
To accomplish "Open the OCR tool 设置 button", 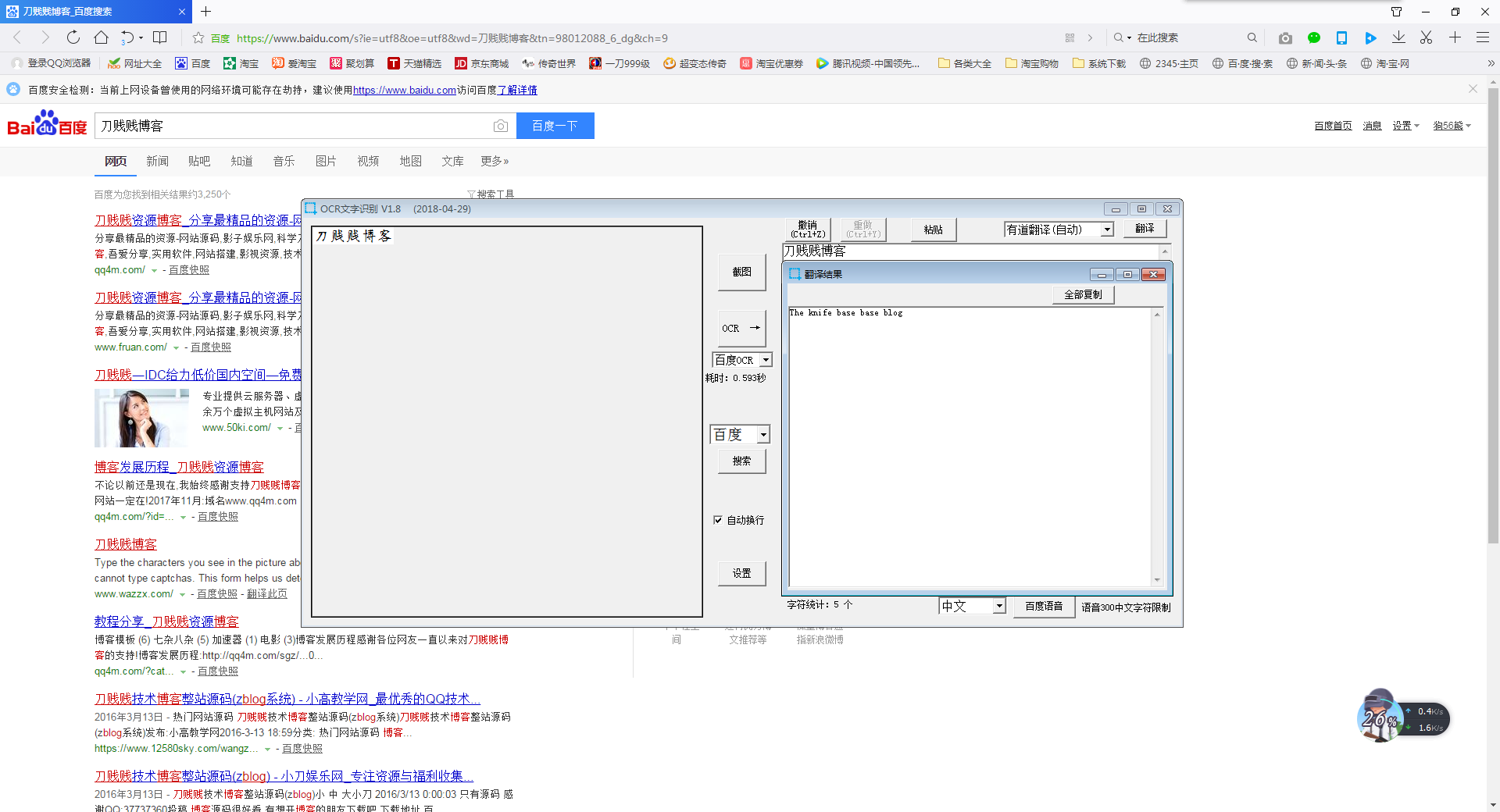I will tap(741, 573).
